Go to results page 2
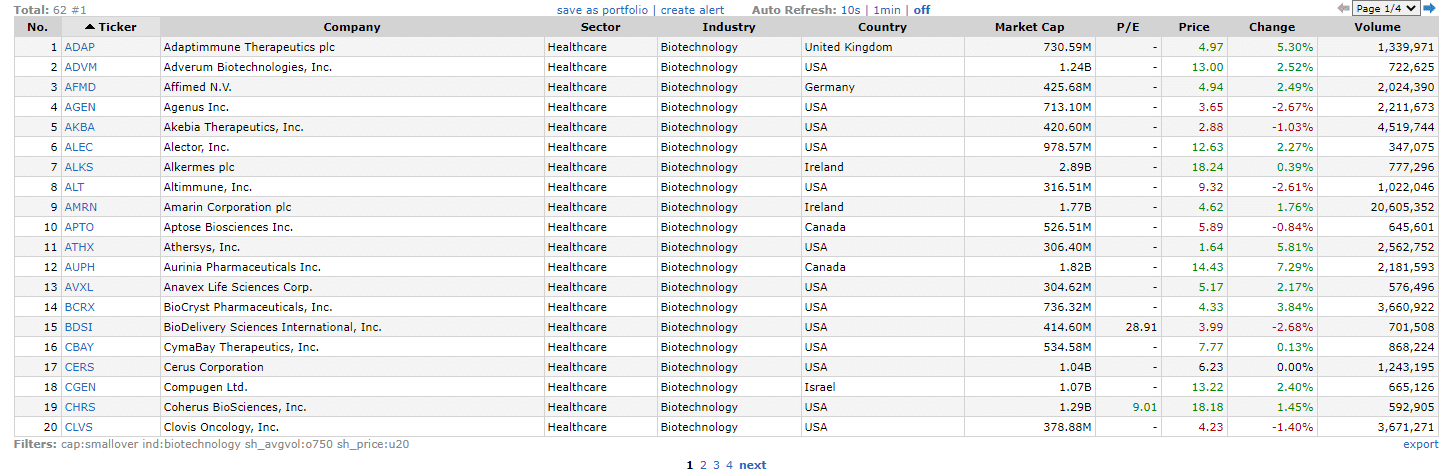 pyautogui.click(x=703, y=465)
